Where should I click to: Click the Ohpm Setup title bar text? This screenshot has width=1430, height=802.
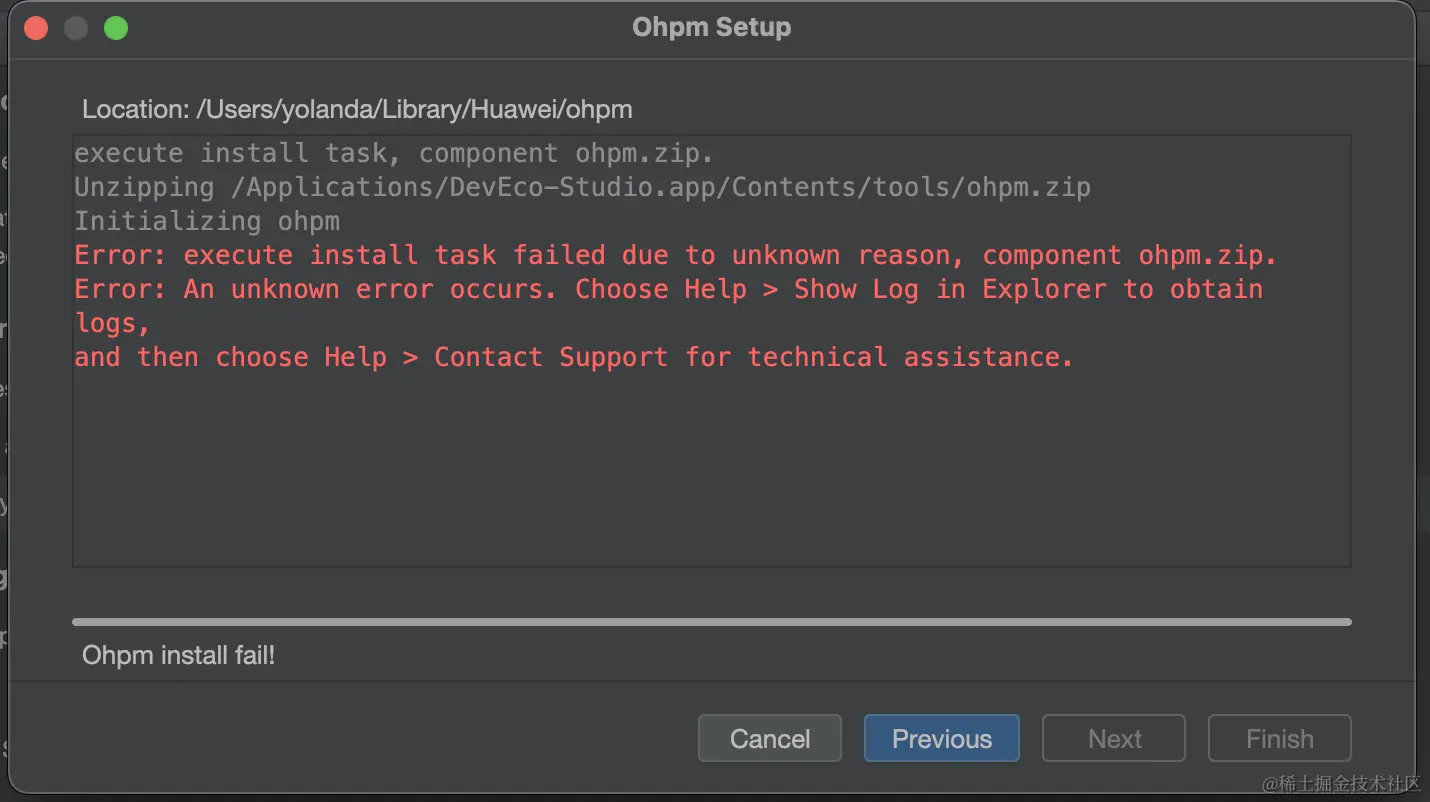(711, 27)
